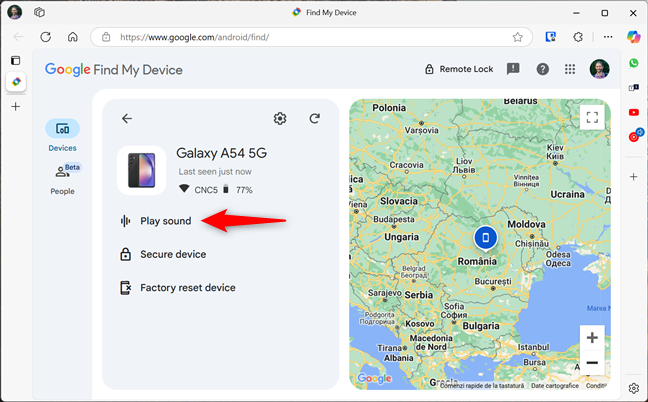
Task: Switch to Devices section
Action: point(62,136)
